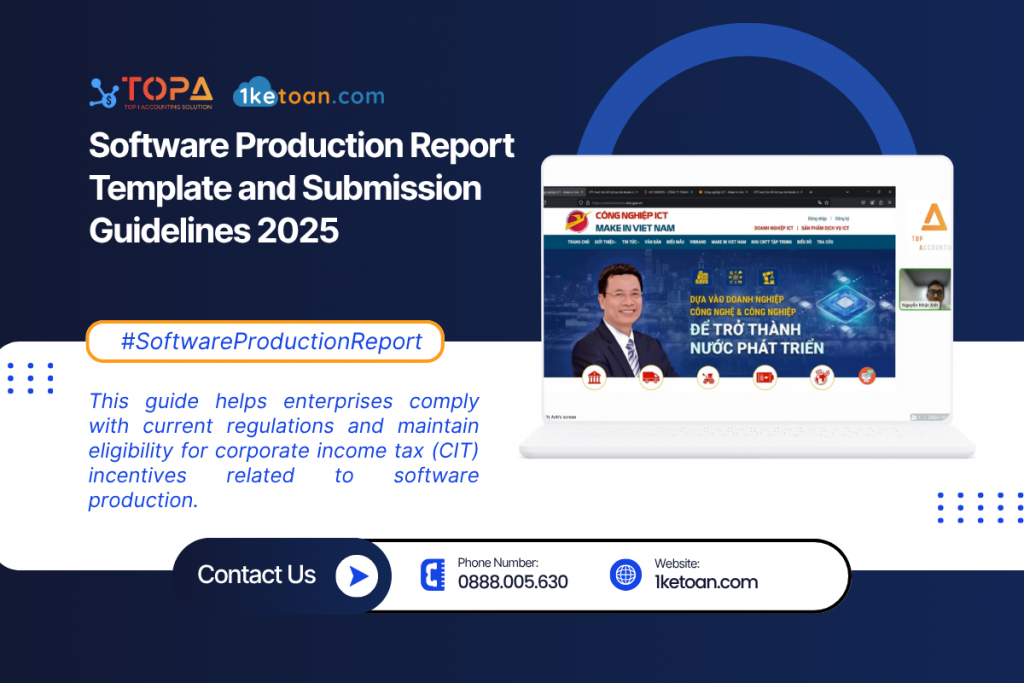Image resolution: width=1024 pixels, height=683 pixels.
Task: Expand the Giới thiệu dropdown menu
Action: coord(605,242)
